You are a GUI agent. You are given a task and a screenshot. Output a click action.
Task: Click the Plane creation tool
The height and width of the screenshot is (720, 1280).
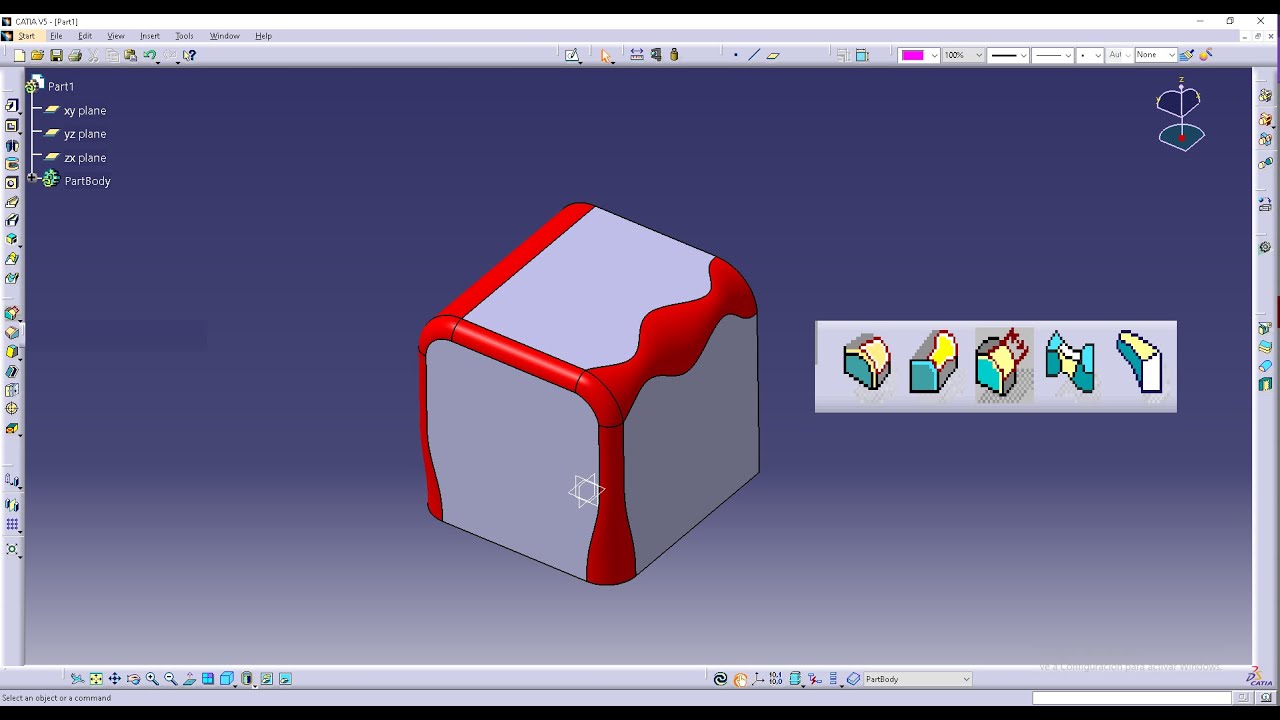click(773, 56)
